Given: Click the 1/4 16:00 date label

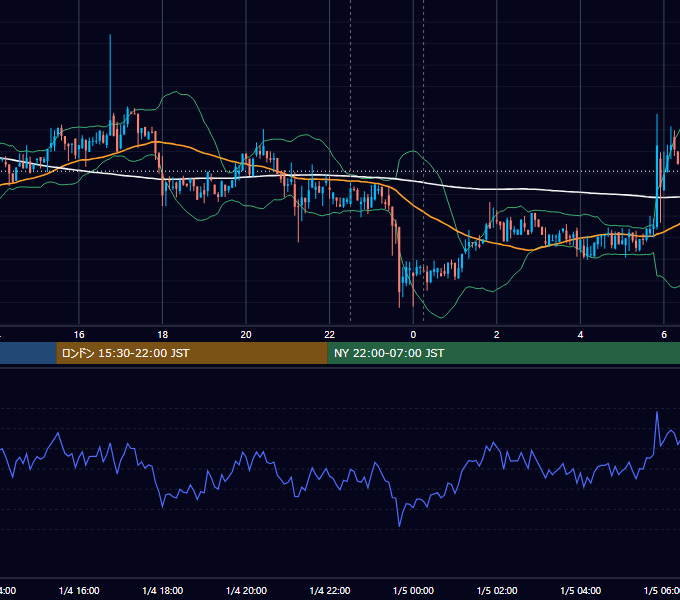Looking at the screenshot, I should [79, 590].
